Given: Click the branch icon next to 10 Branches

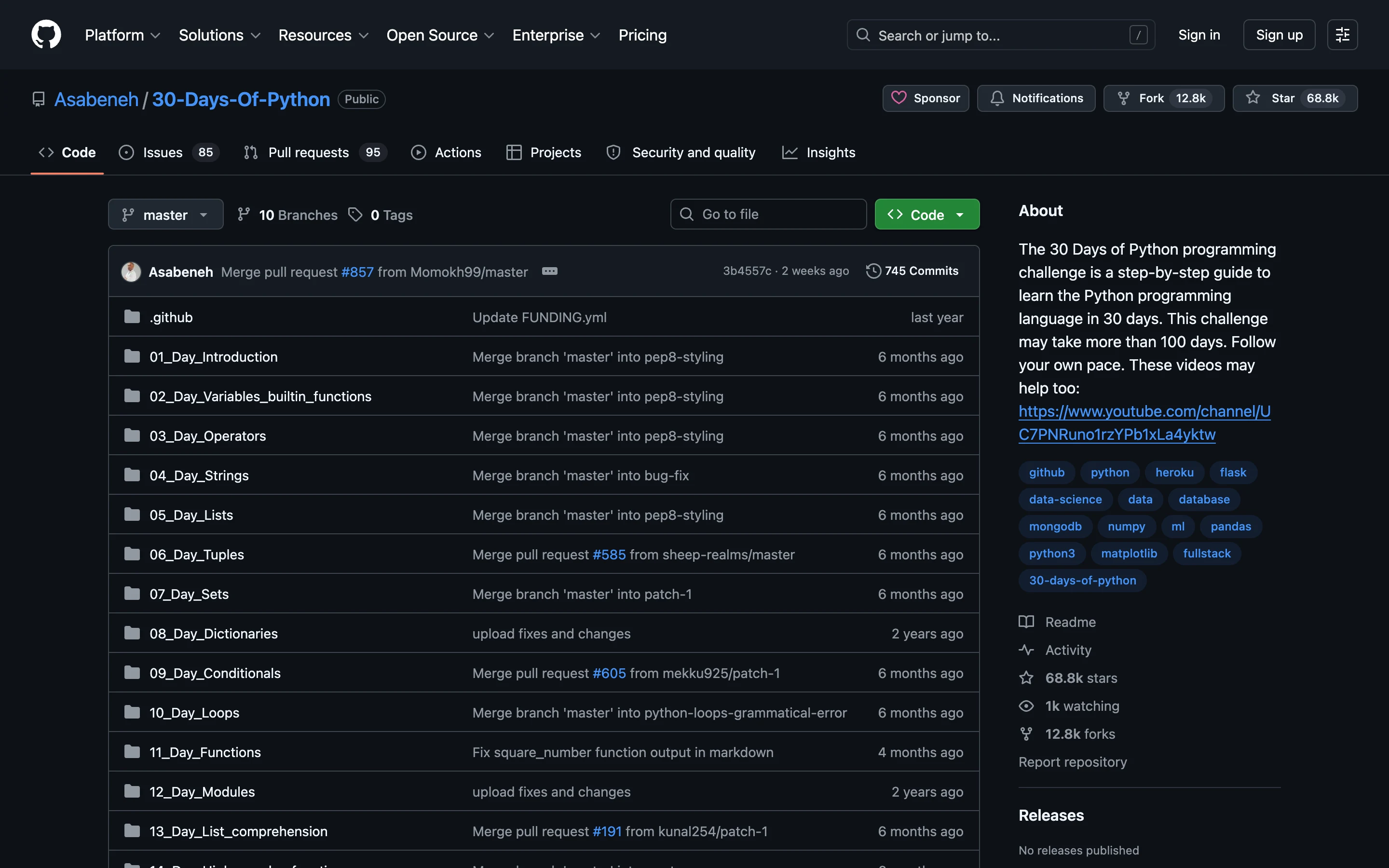Looking at the screenshot, I should (244, 214).
